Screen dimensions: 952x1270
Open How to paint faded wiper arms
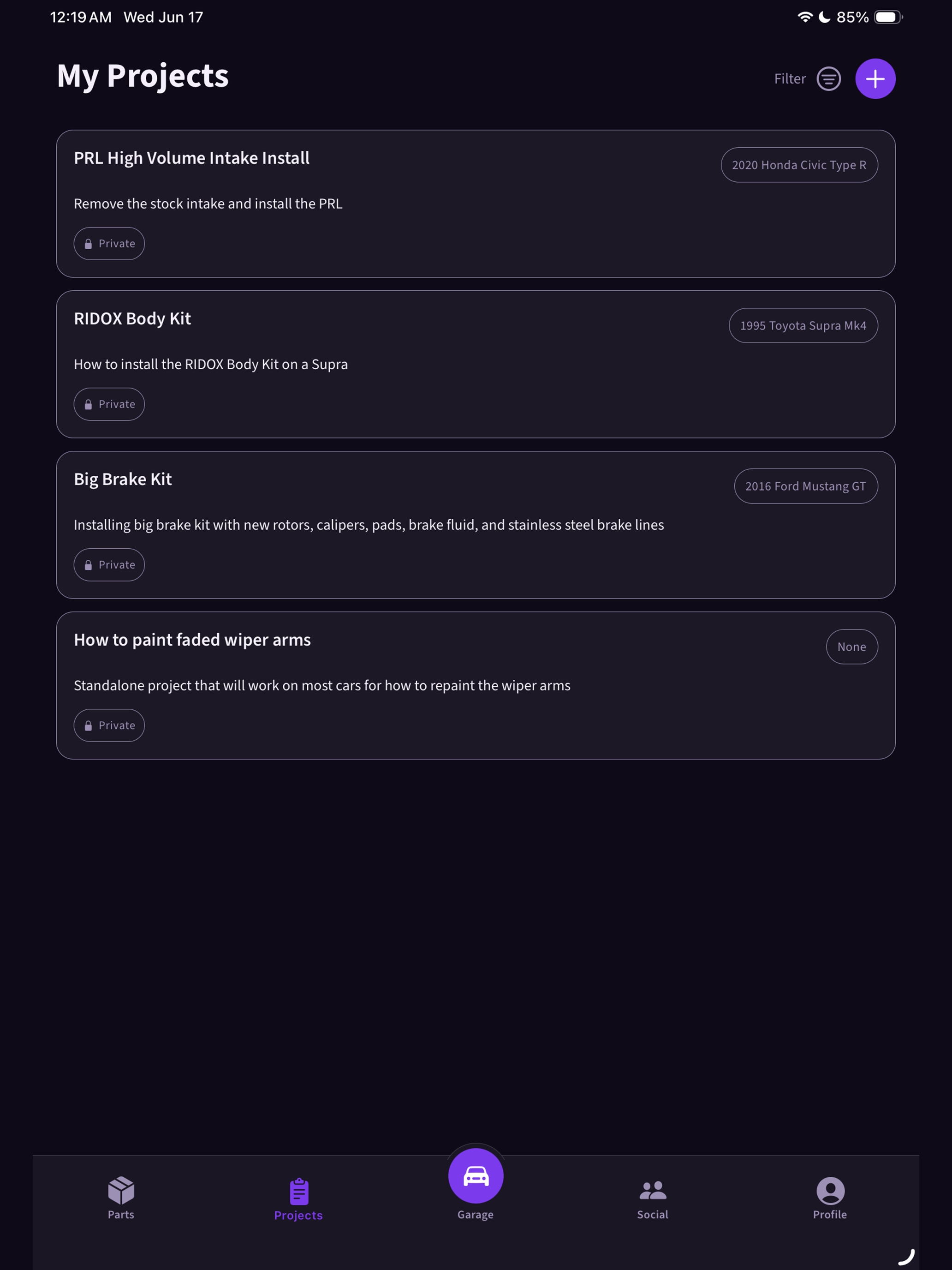click(192, 640)
